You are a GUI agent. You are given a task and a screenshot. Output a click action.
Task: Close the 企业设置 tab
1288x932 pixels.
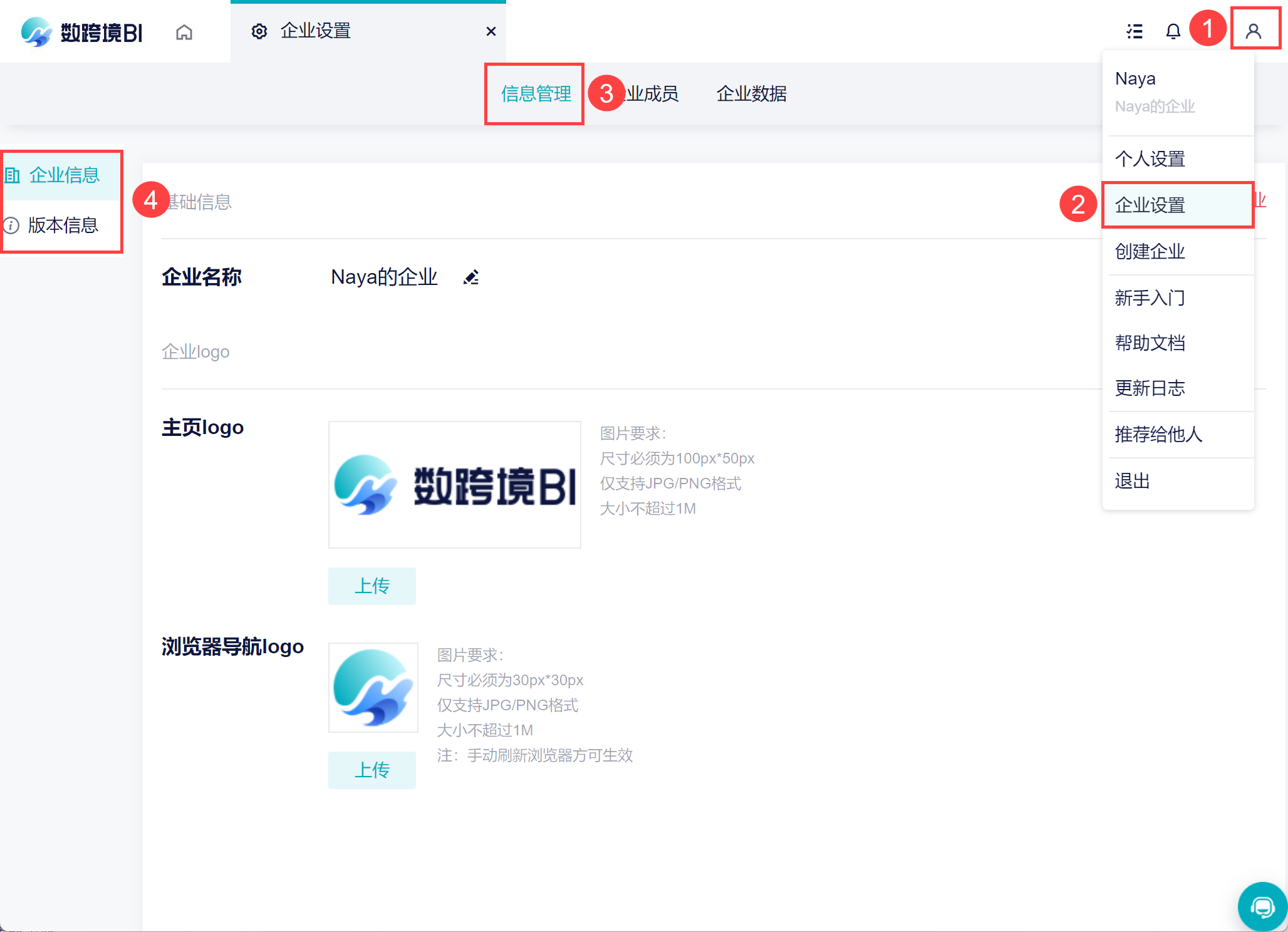pos(491,31)
